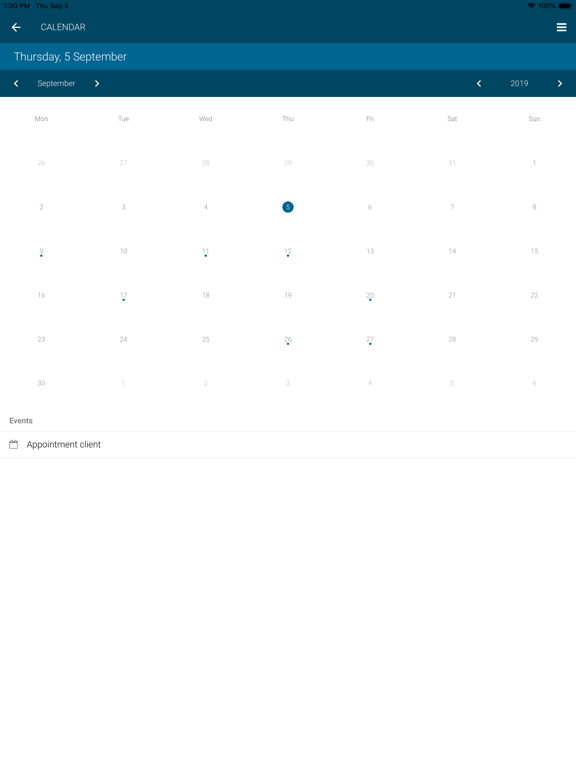Select day 16 Monday
The width and height of the screenshot is (576, 768).
[x=41, y=295]
